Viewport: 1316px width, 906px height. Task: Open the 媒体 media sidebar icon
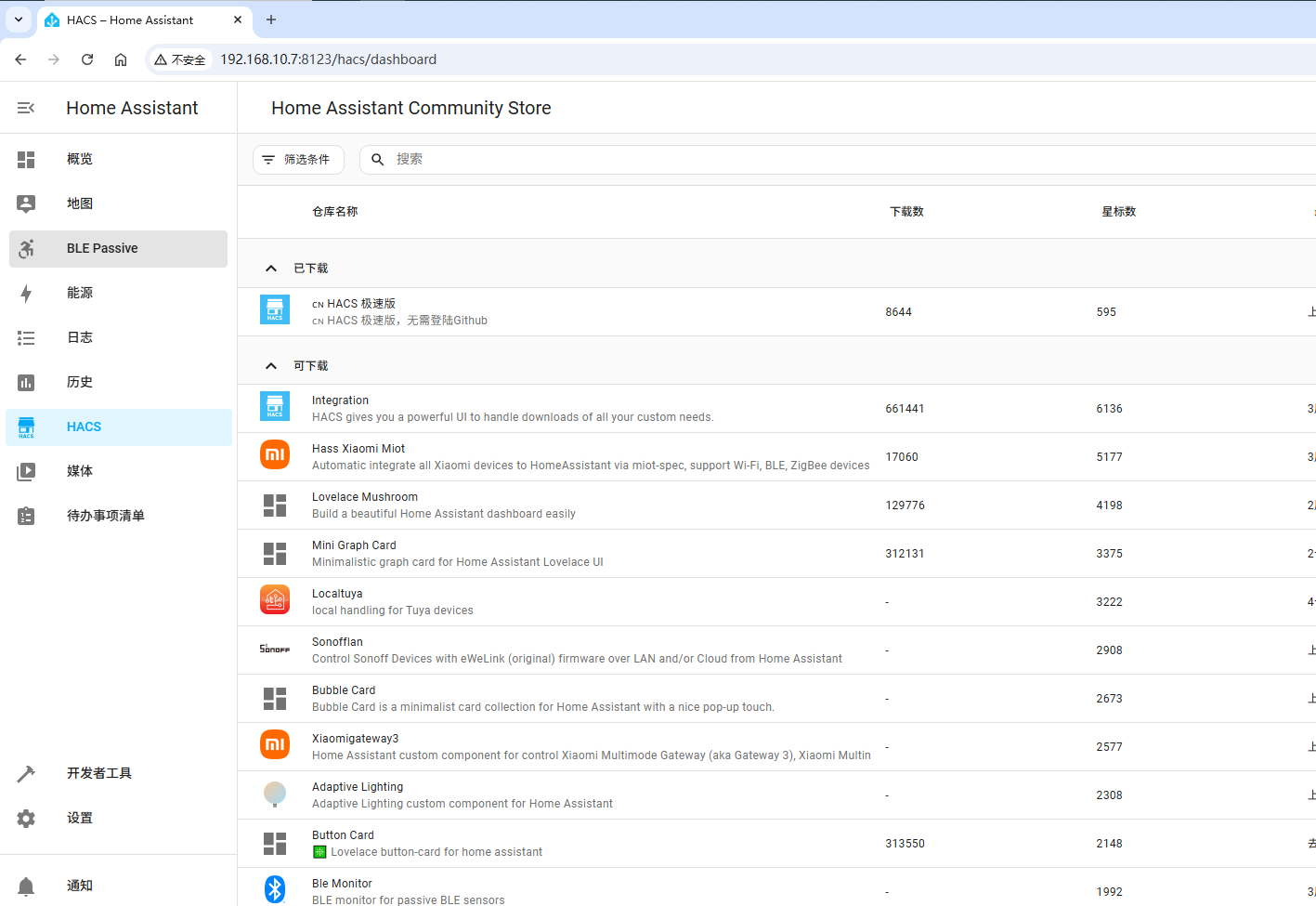[26, 472]
